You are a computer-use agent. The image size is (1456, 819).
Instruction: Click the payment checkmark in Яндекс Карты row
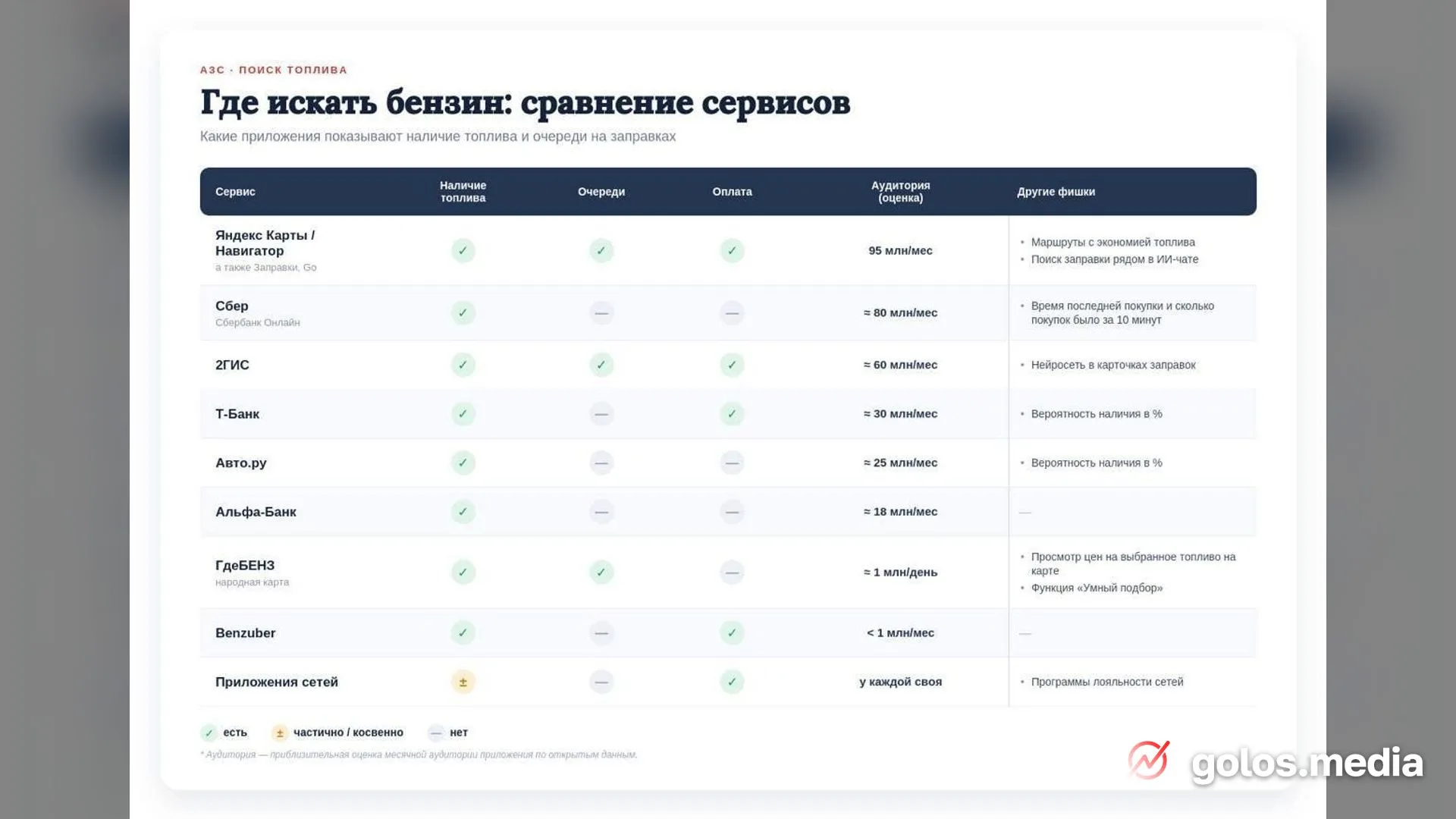[732, 250]
